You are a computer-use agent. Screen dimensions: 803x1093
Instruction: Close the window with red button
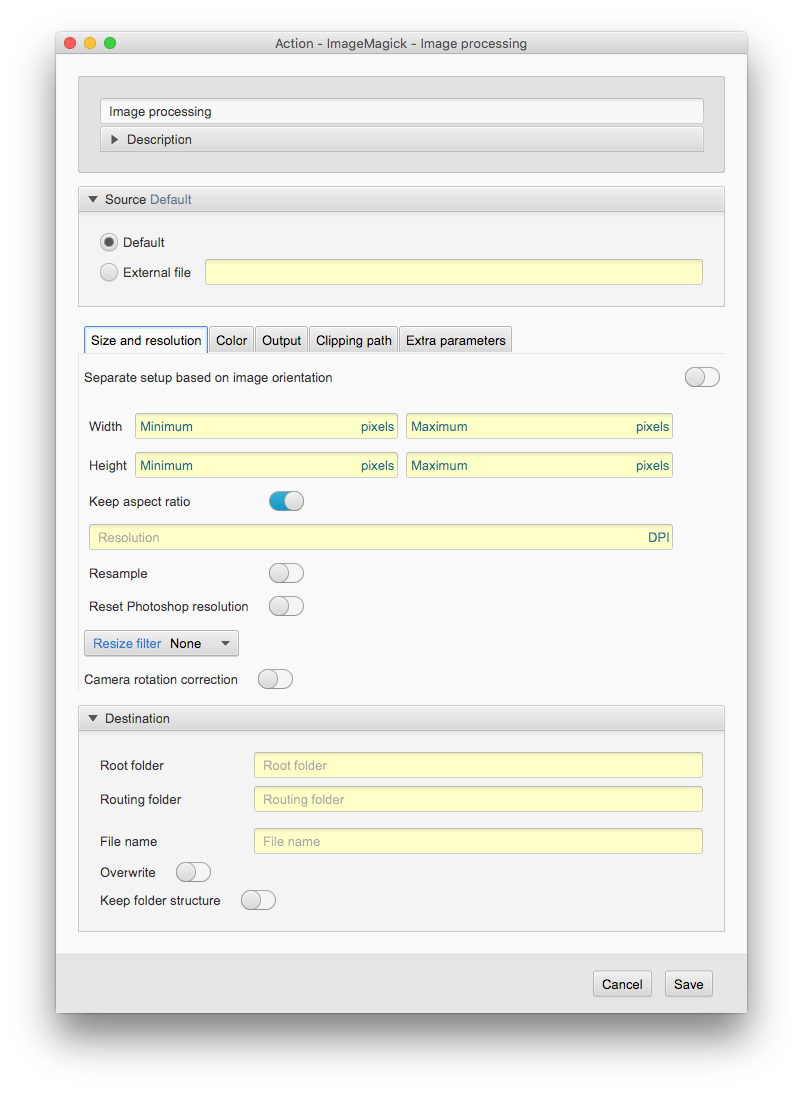[70, 43]
